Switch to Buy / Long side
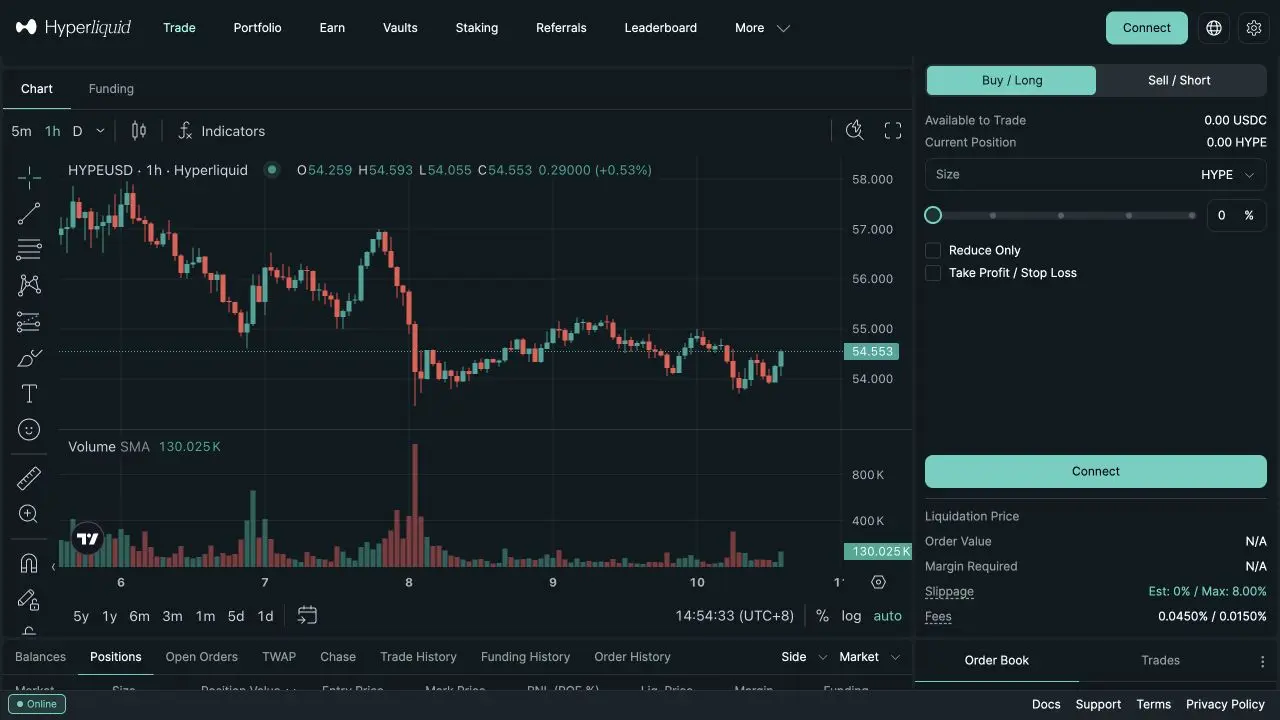Viewport: 1280px width, 720px height. [1011, 80]
